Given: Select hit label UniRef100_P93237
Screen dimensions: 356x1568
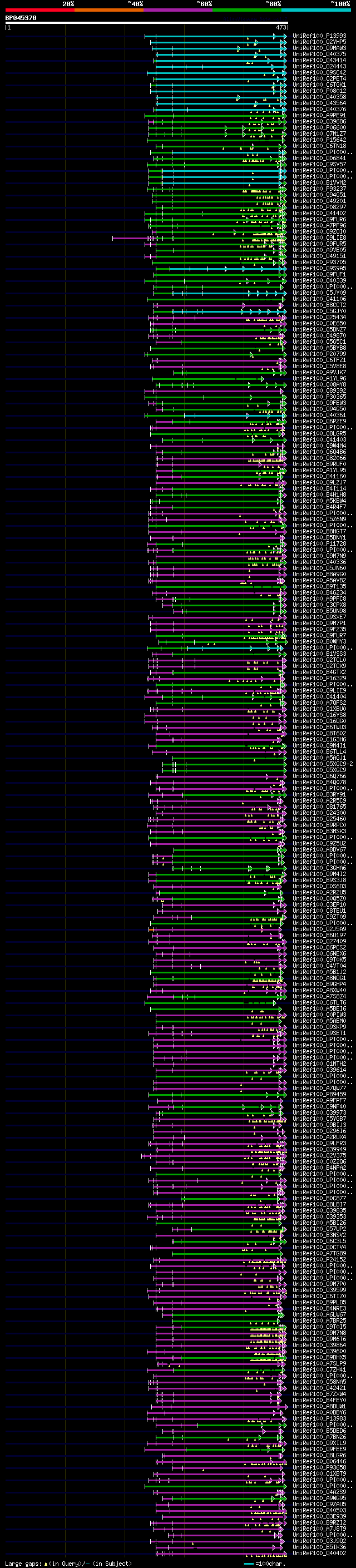Looking at the screenshot, I should [x=319, y=189].
